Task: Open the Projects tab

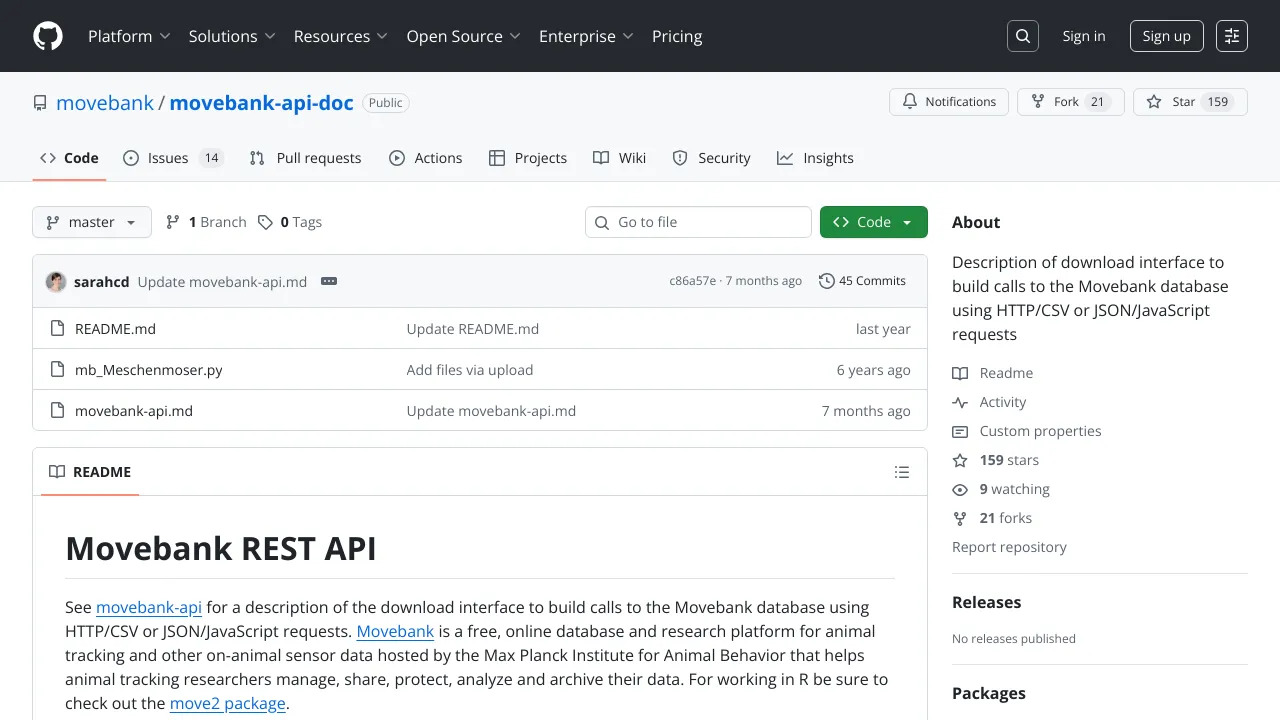Action: click(x=528, y=158)
